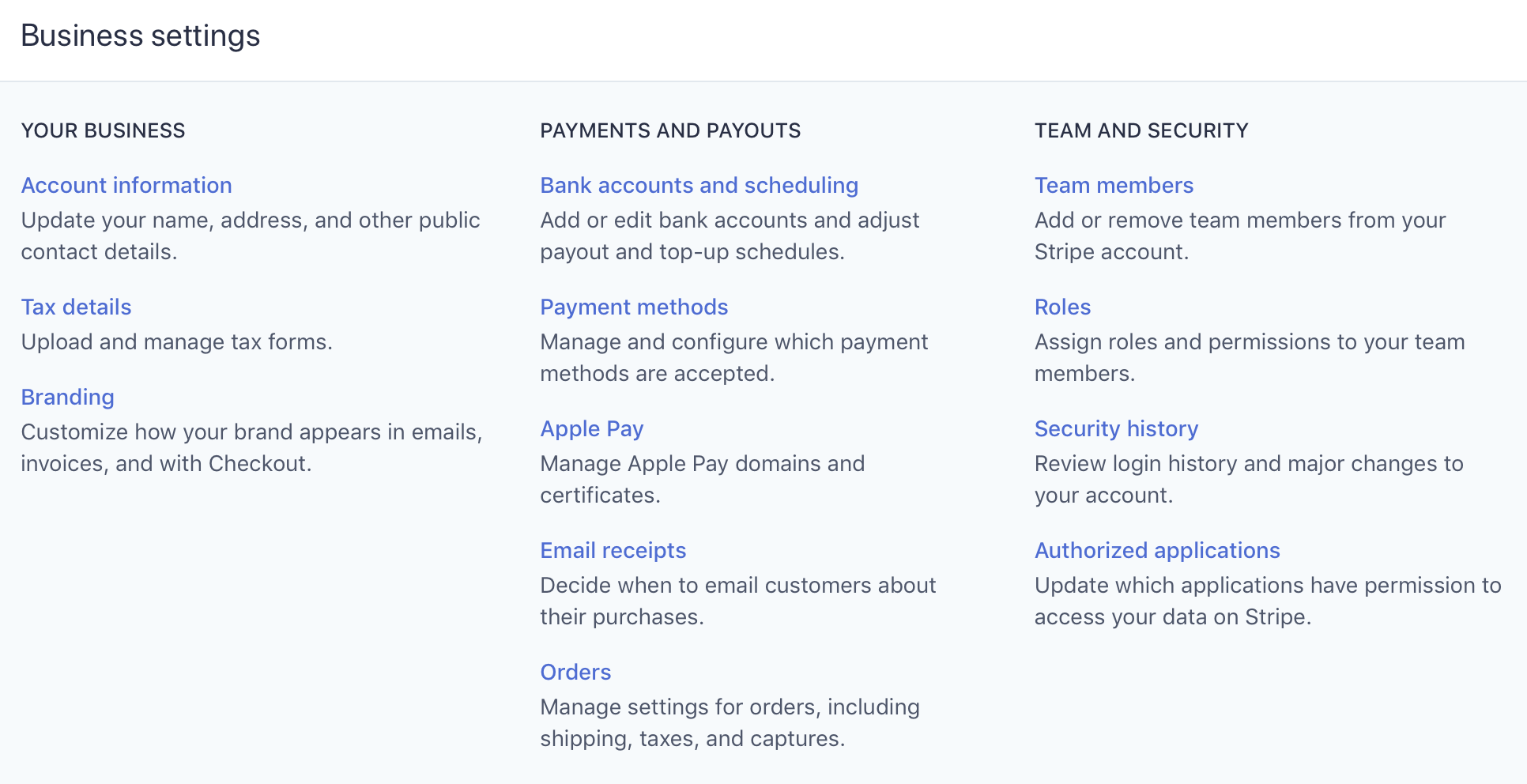Click the Roles link
The image size is (1527, 784).
point(1062,307)
